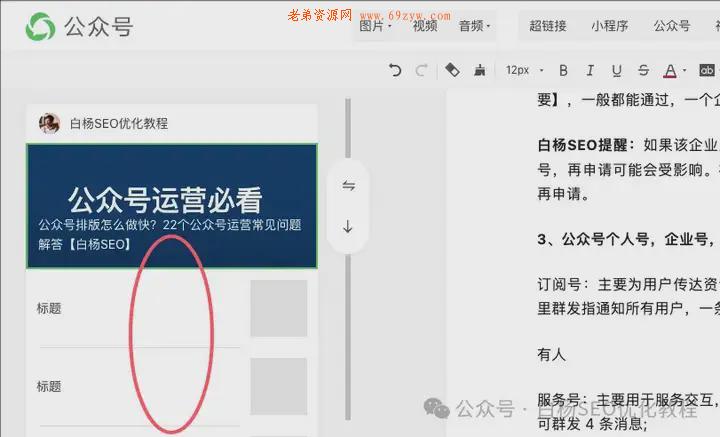
Task: Open the 音频 insert dropdown
Action: (x=475, y=26)
